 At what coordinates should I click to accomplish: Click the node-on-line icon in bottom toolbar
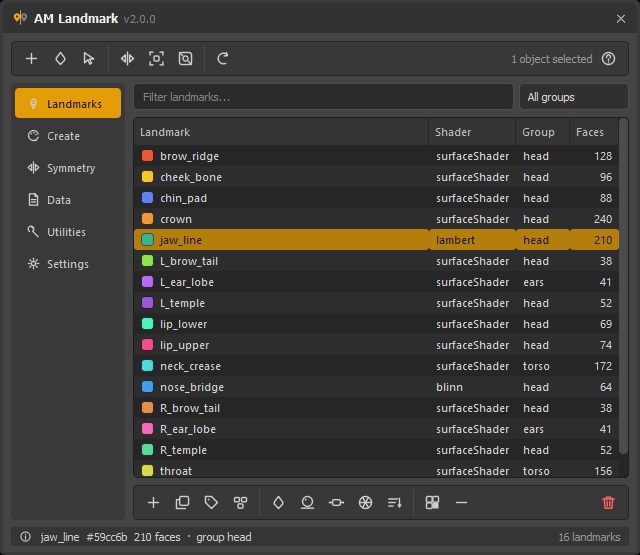pos(336,502)
